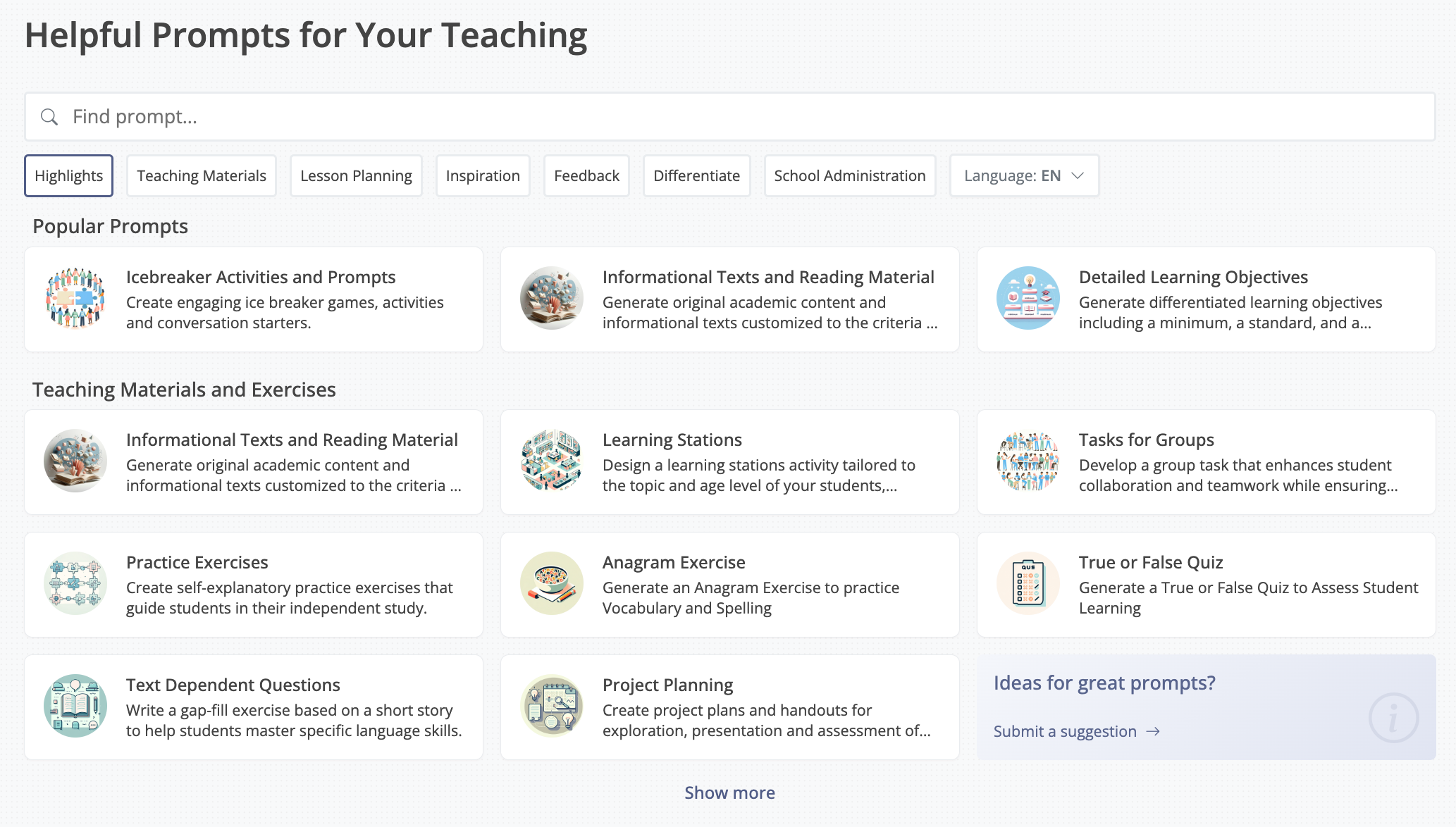Focus the Find prompt search field
The width and height of the screenshot is (1456, 827).
click(x=740, y=117)
